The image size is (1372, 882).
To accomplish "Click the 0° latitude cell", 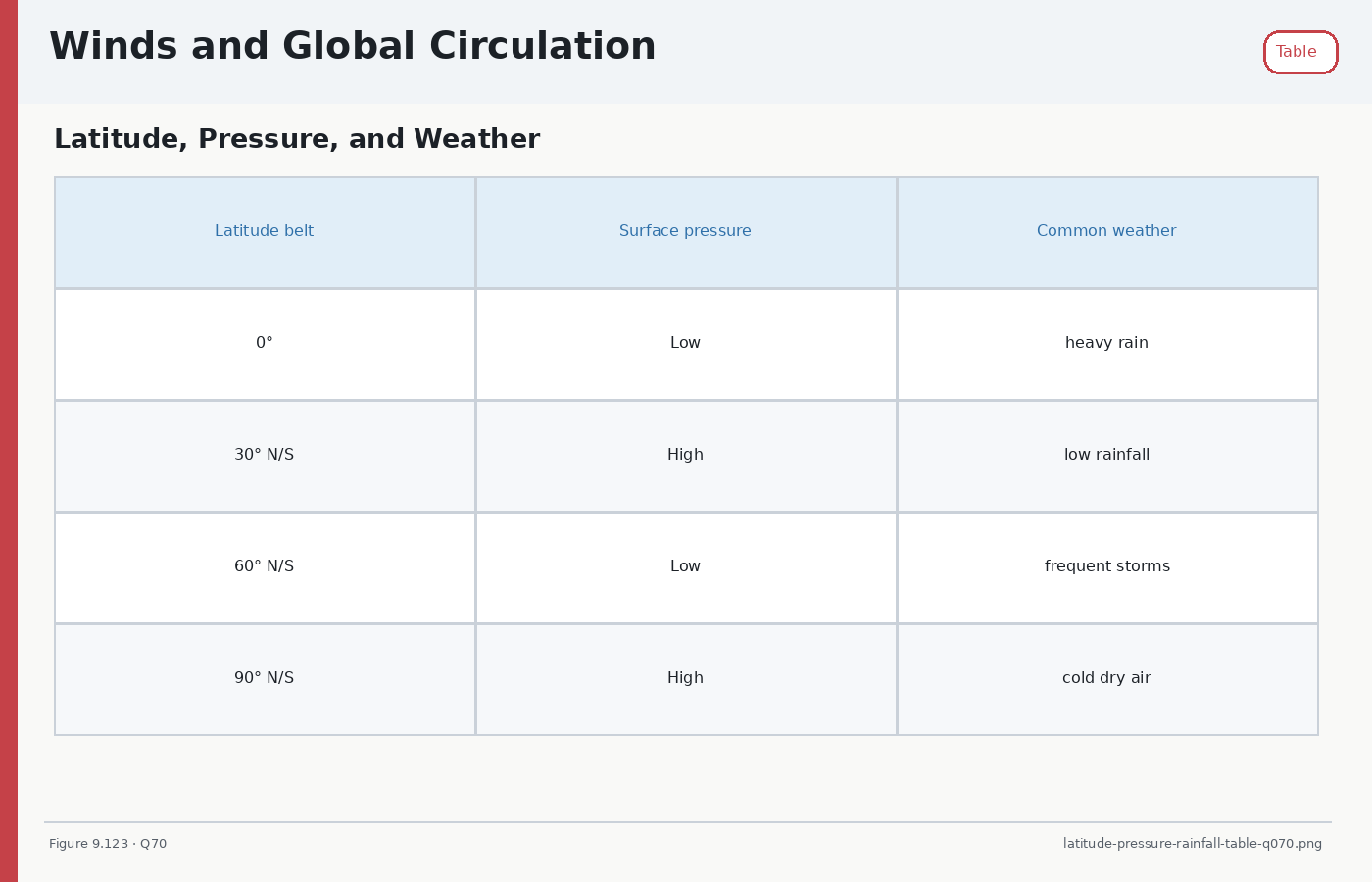I will pos(265,344).
